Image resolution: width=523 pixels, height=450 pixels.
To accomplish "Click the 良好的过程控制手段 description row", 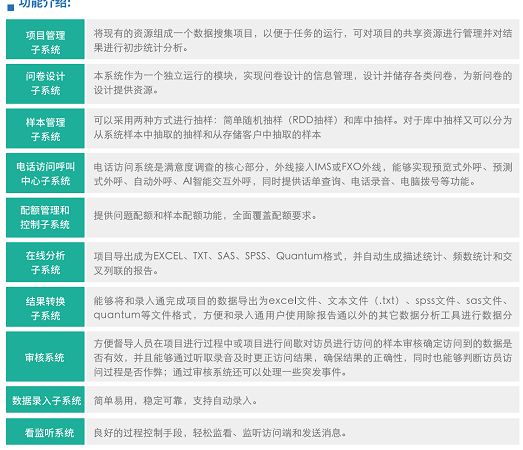I will (220, 433).
